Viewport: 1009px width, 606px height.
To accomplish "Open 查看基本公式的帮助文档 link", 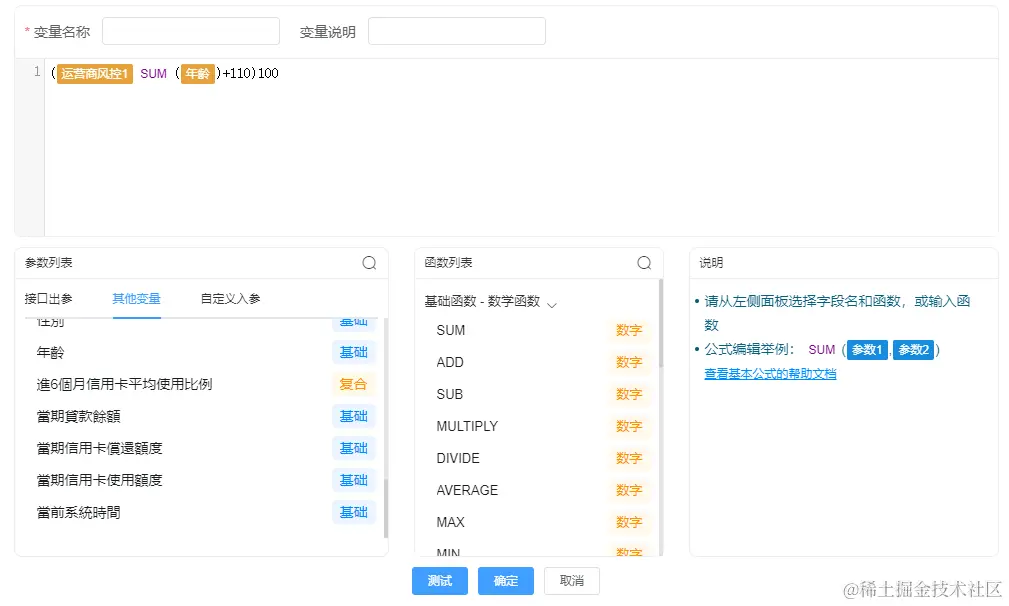I will point(770,374).
